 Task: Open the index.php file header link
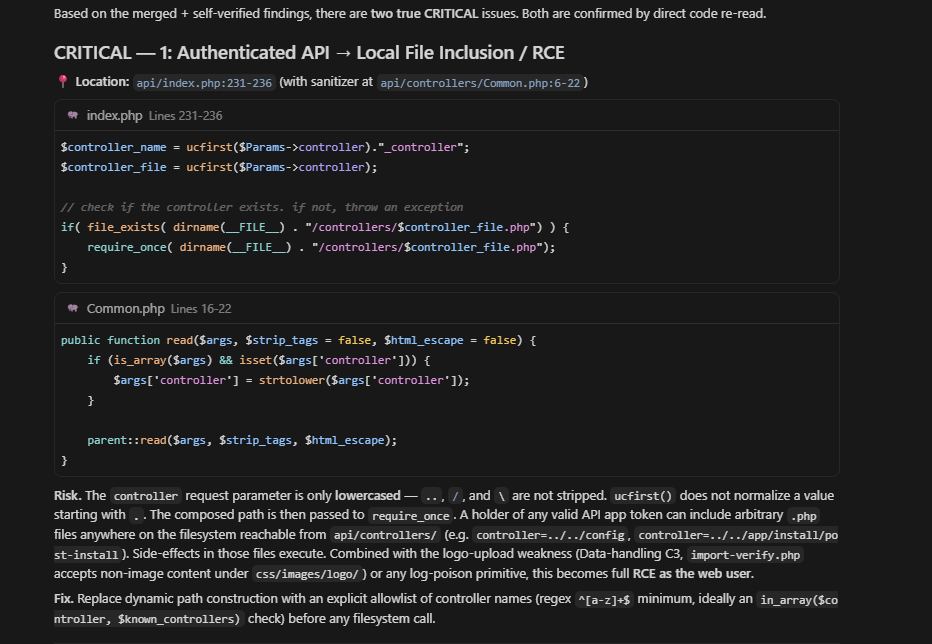pos(114,115)
